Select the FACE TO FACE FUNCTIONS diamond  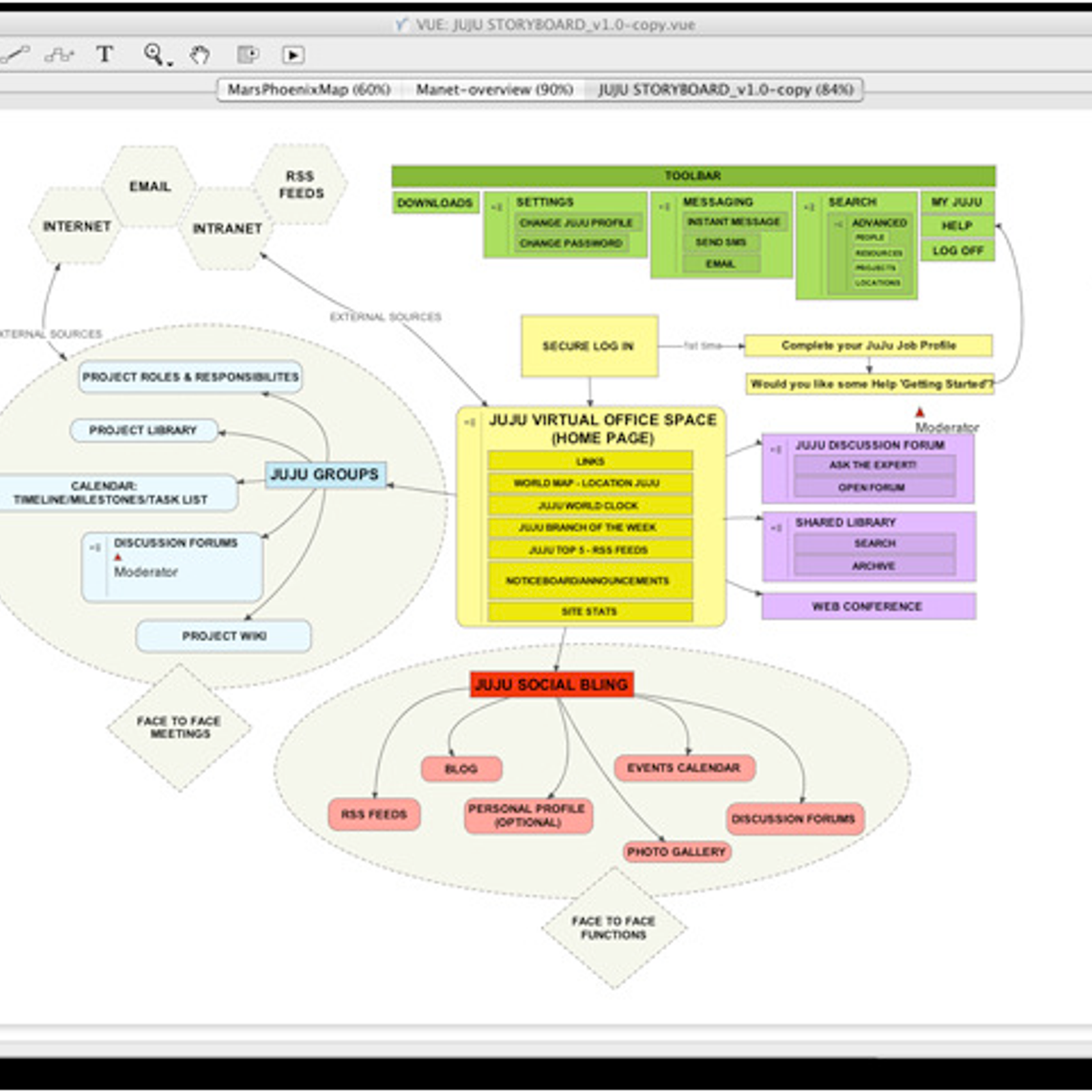pos(614,928)
